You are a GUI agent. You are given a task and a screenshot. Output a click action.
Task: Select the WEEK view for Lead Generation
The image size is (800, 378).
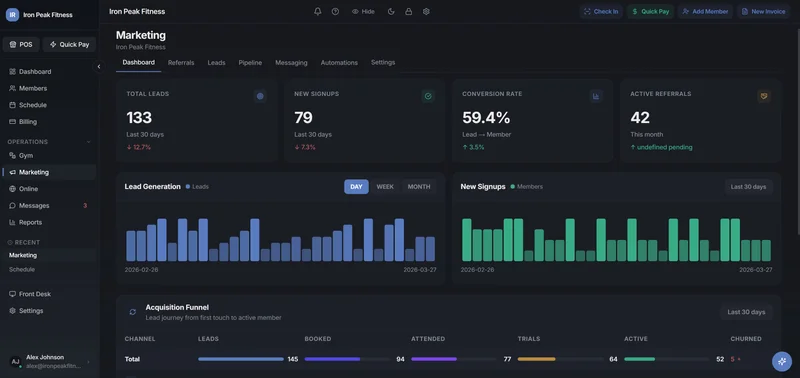[x=385, y=187]
